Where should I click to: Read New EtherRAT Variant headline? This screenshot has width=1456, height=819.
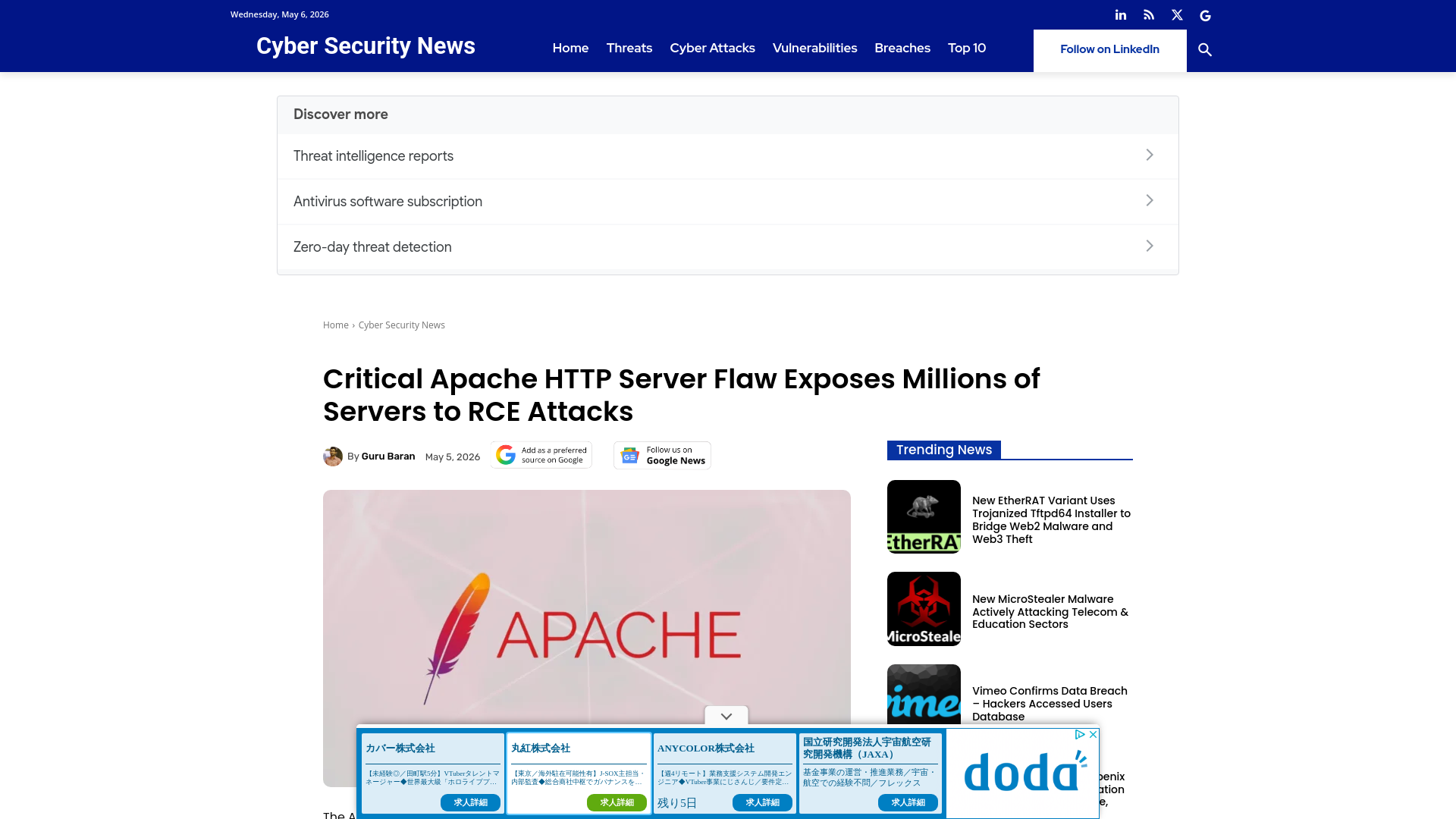(1051, 520)
